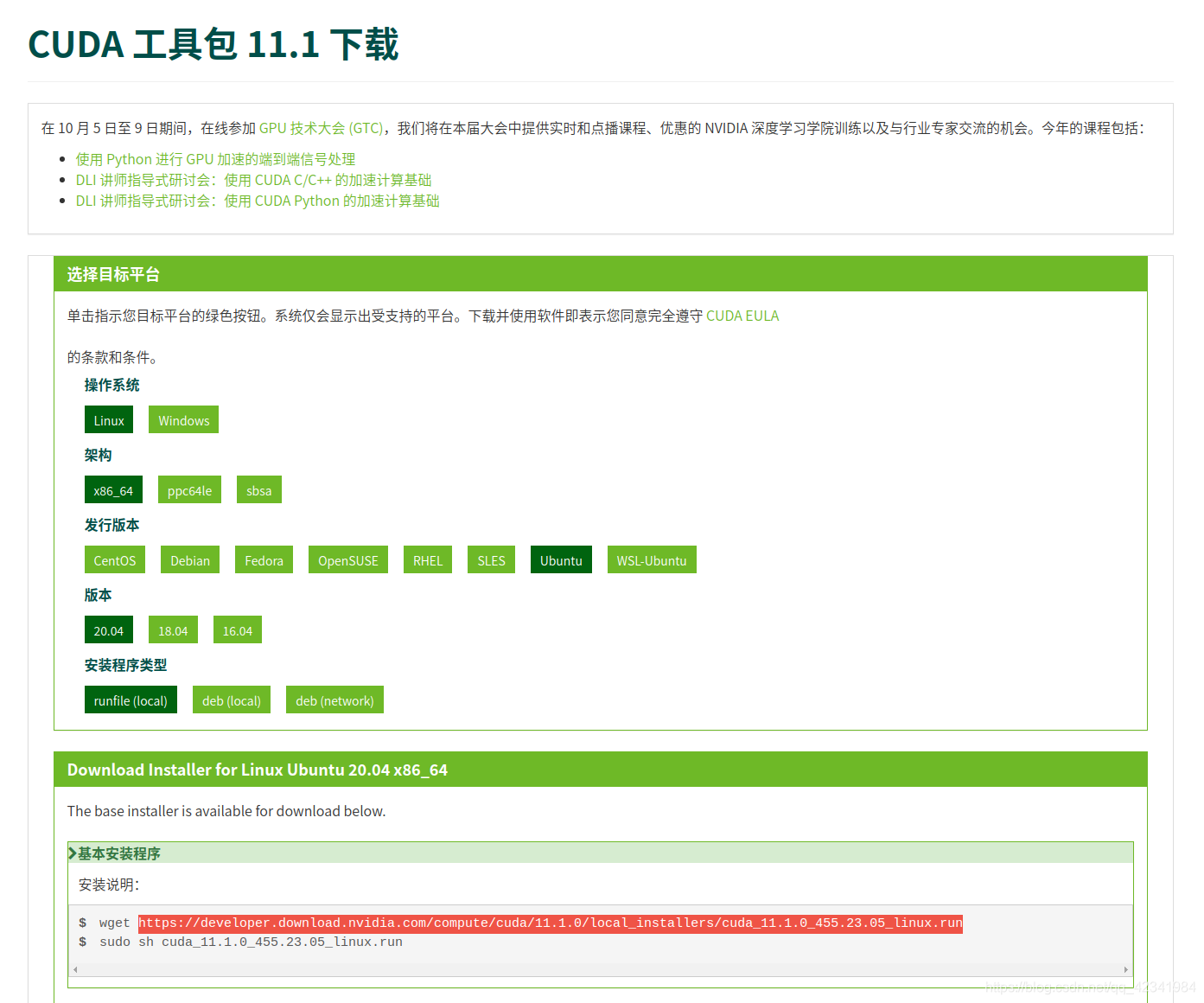Pick the Debian distribution
Image resolution: width=1204 pixels, height=1003 pixels.
[x=190, y=560]
